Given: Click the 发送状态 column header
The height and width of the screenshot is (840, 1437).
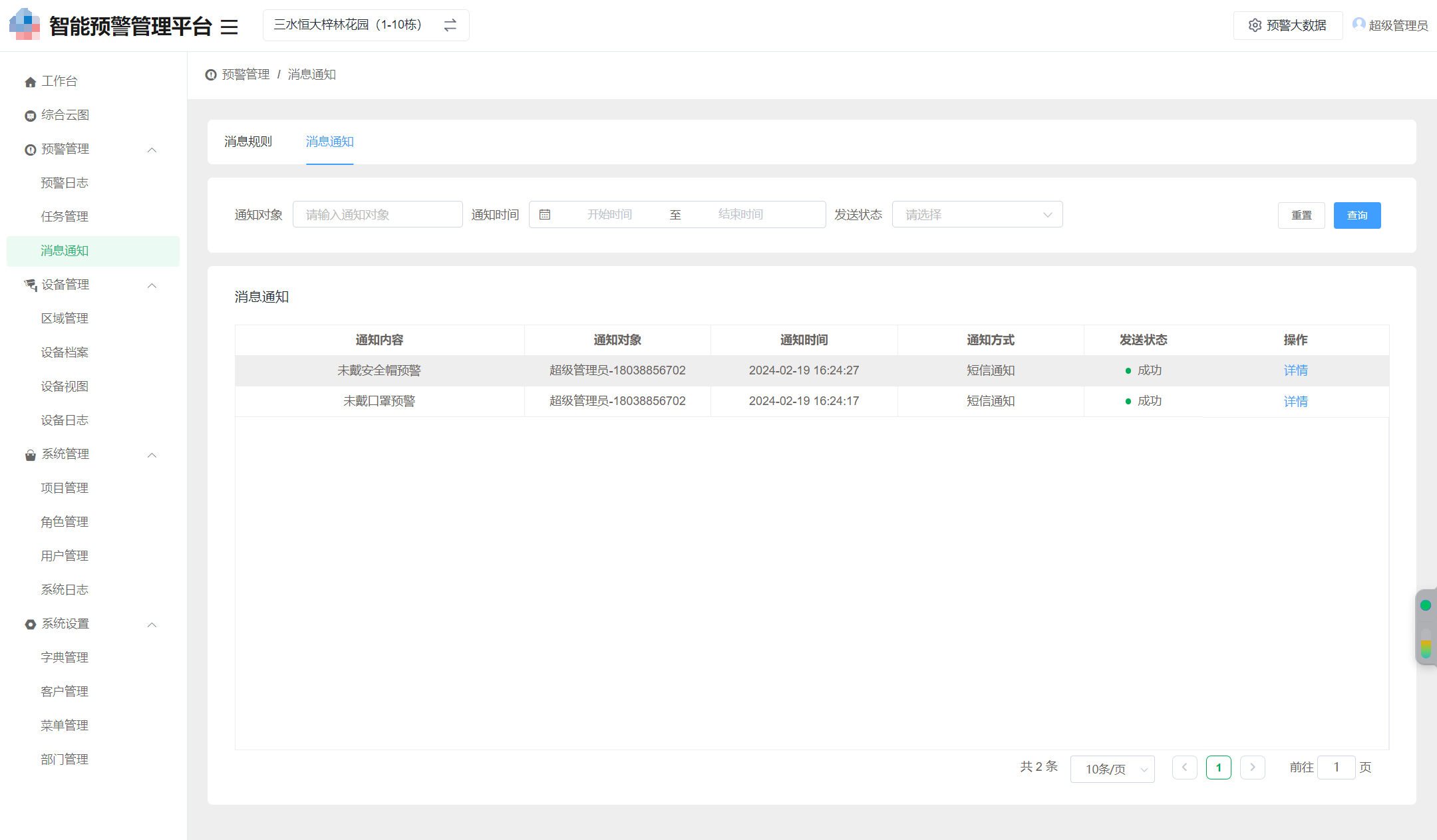Looking at the screenshot, I should (1143, 340).
